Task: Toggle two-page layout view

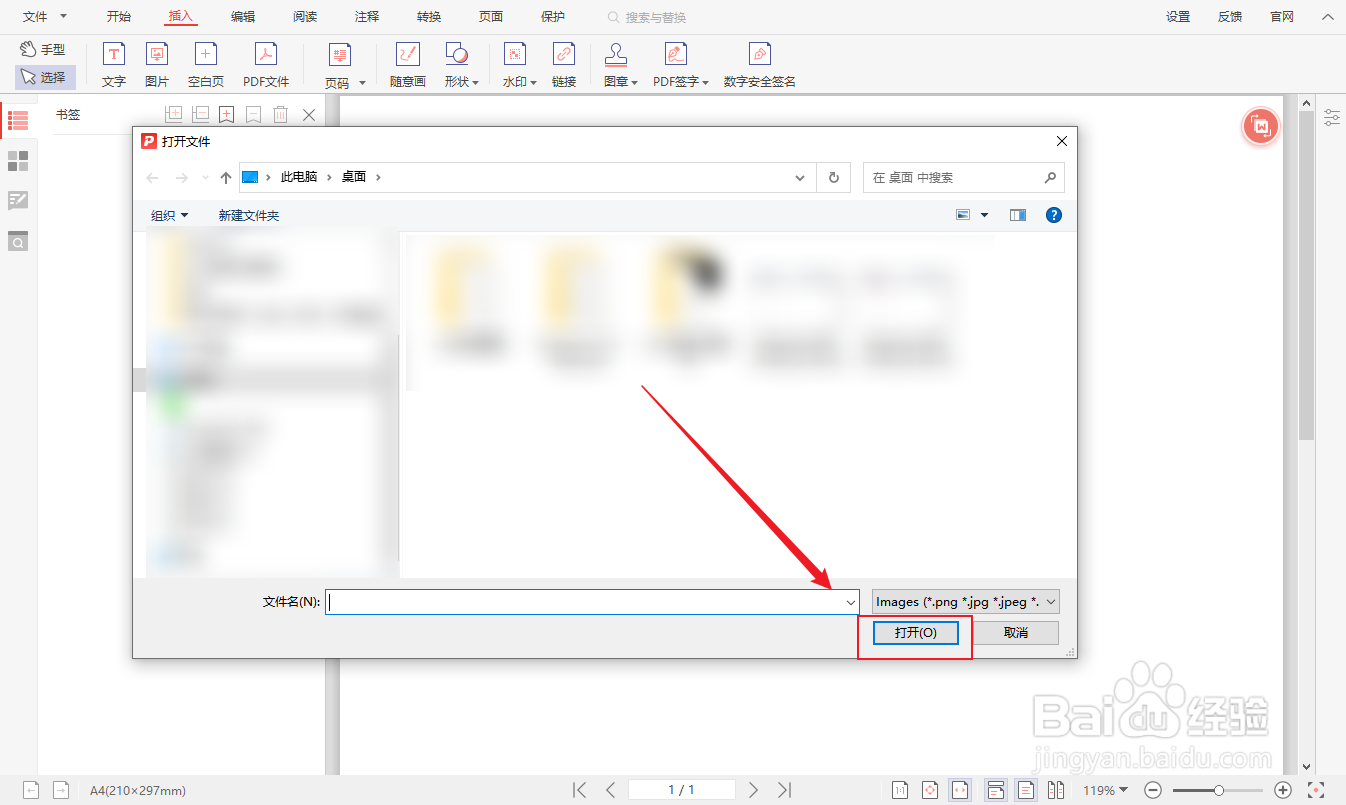Action: 1055,790
